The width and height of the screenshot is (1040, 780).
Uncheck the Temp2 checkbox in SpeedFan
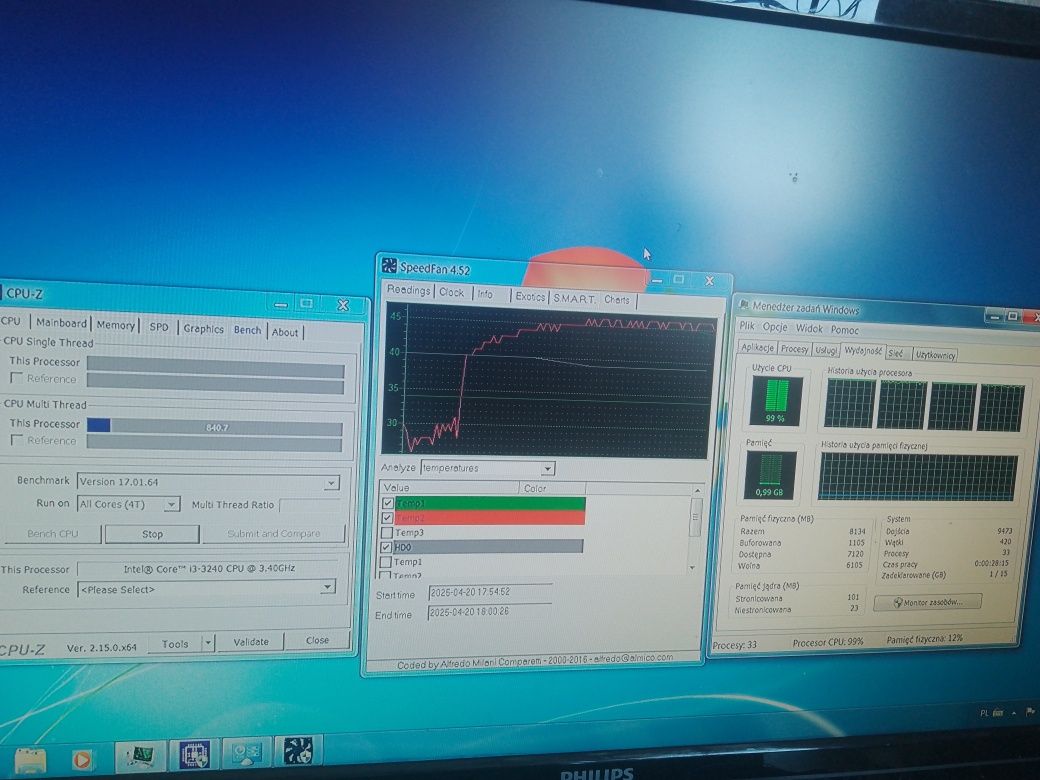click(x=387, y=517)
